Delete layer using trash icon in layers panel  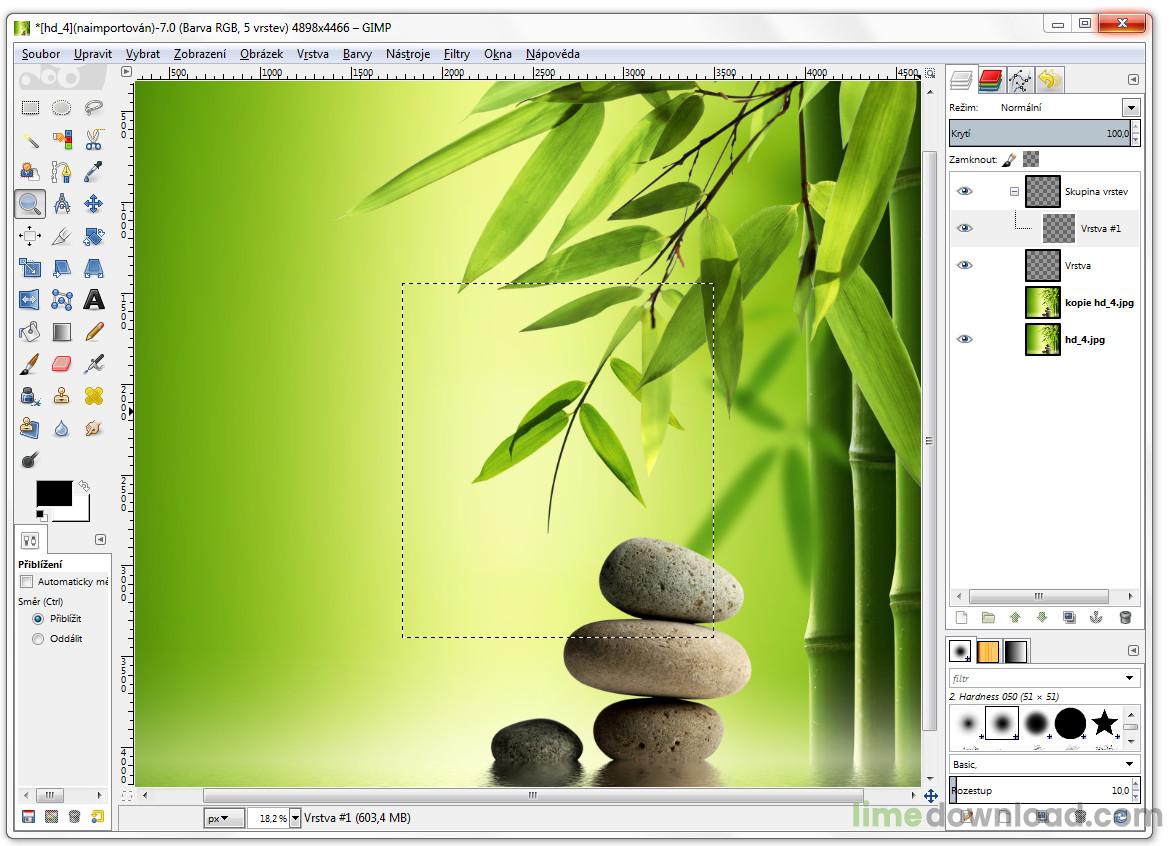click(x=1124, y=618)
